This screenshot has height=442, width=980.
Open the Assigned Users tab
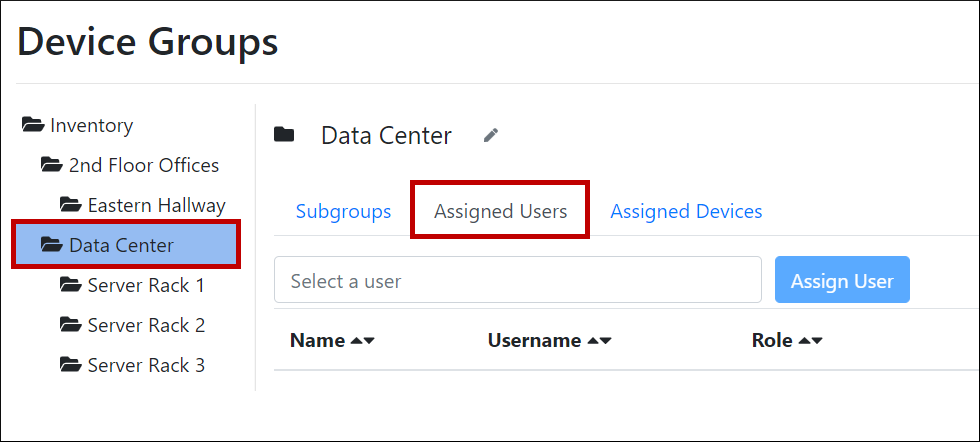(500, 211)
